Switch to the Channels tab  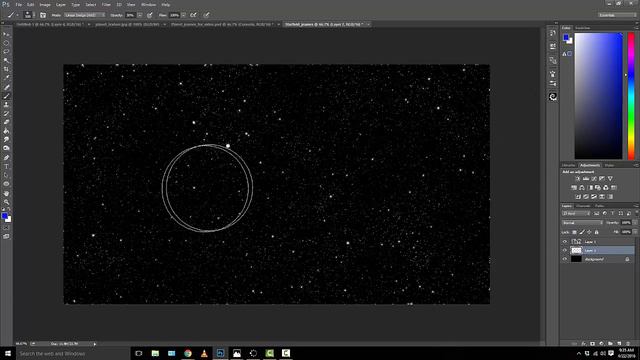[x=583, y=206]
